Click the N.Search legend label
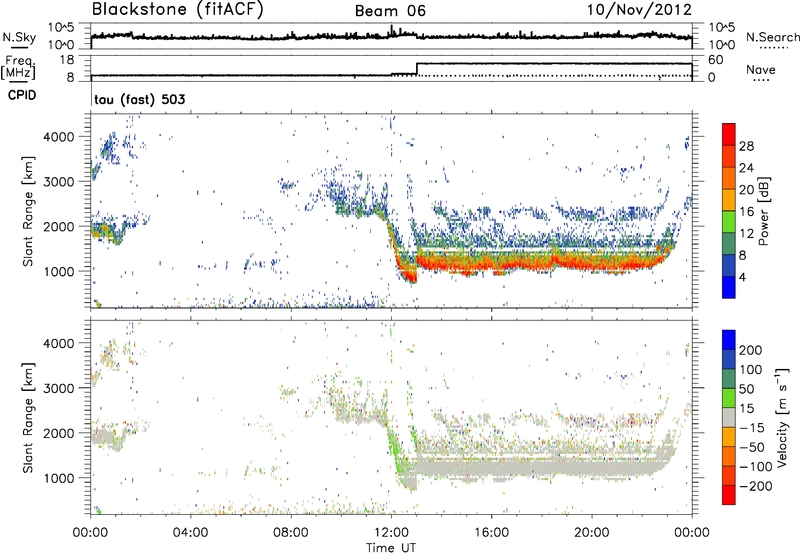 [772, 37]
